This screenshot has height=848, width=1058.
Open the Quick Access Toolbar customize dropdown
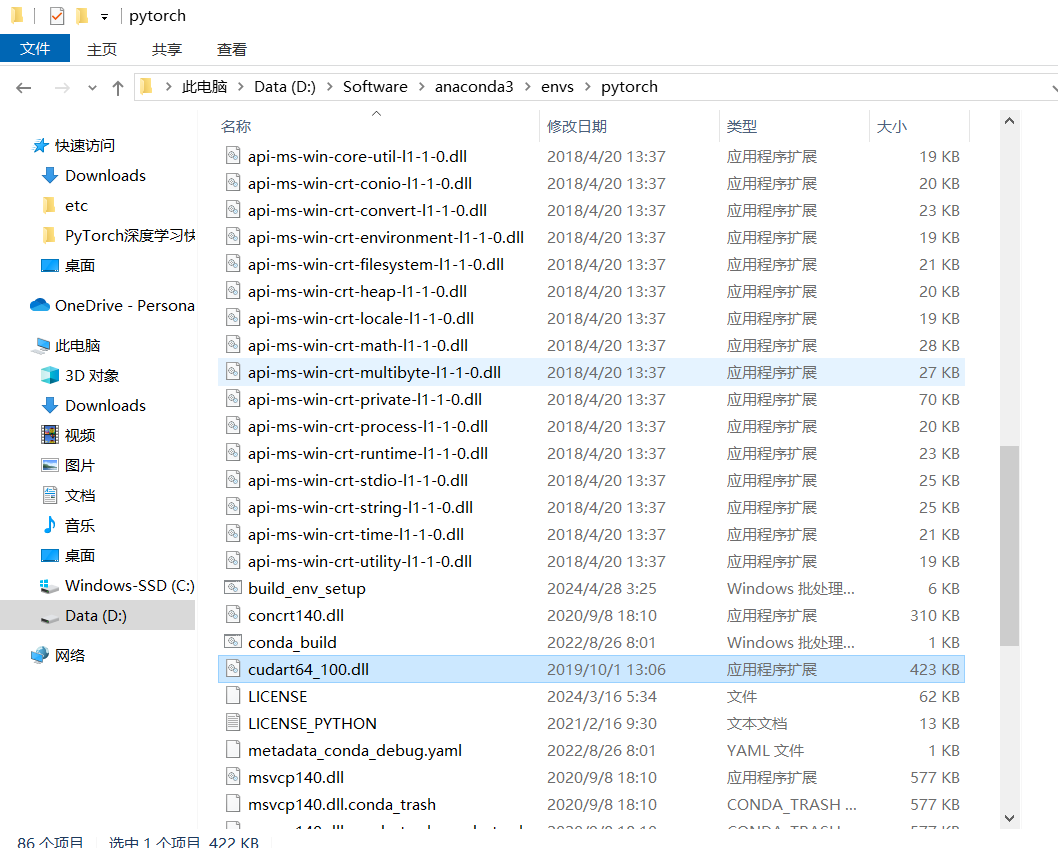[104, 16]
